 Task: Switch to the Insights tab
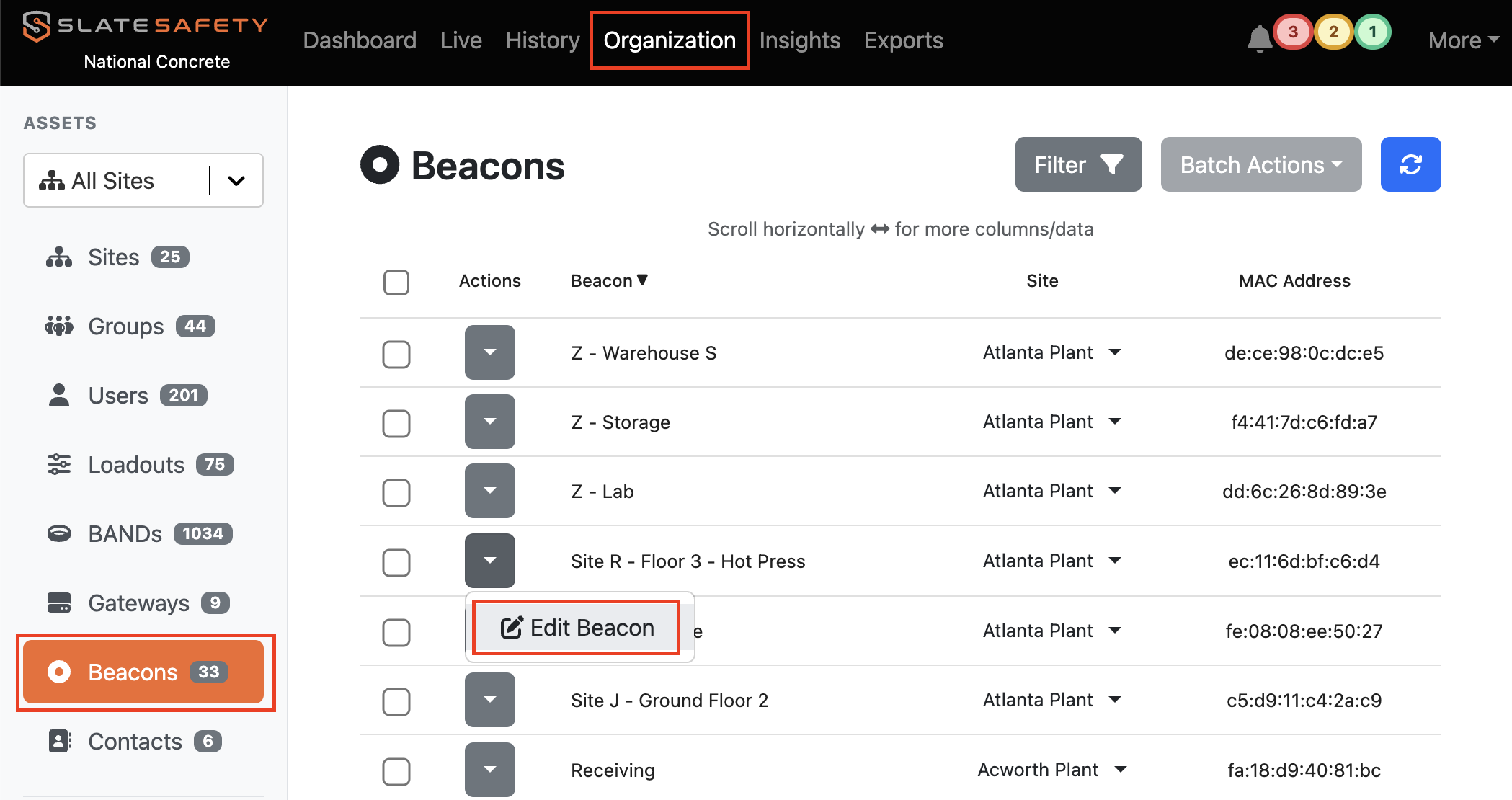[799, 40]
